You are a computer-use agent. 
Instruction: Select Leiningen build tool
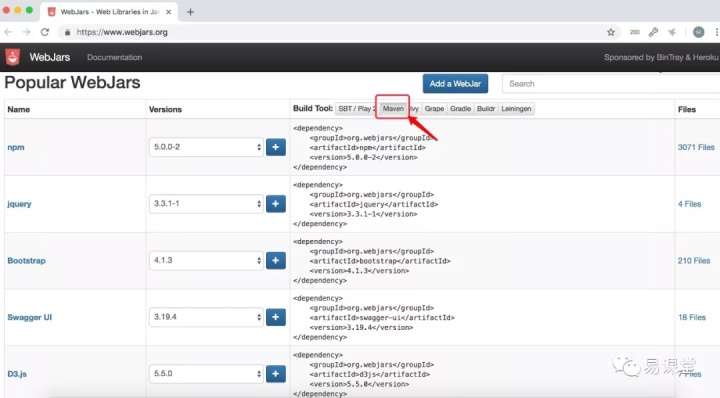coord(516,109)
